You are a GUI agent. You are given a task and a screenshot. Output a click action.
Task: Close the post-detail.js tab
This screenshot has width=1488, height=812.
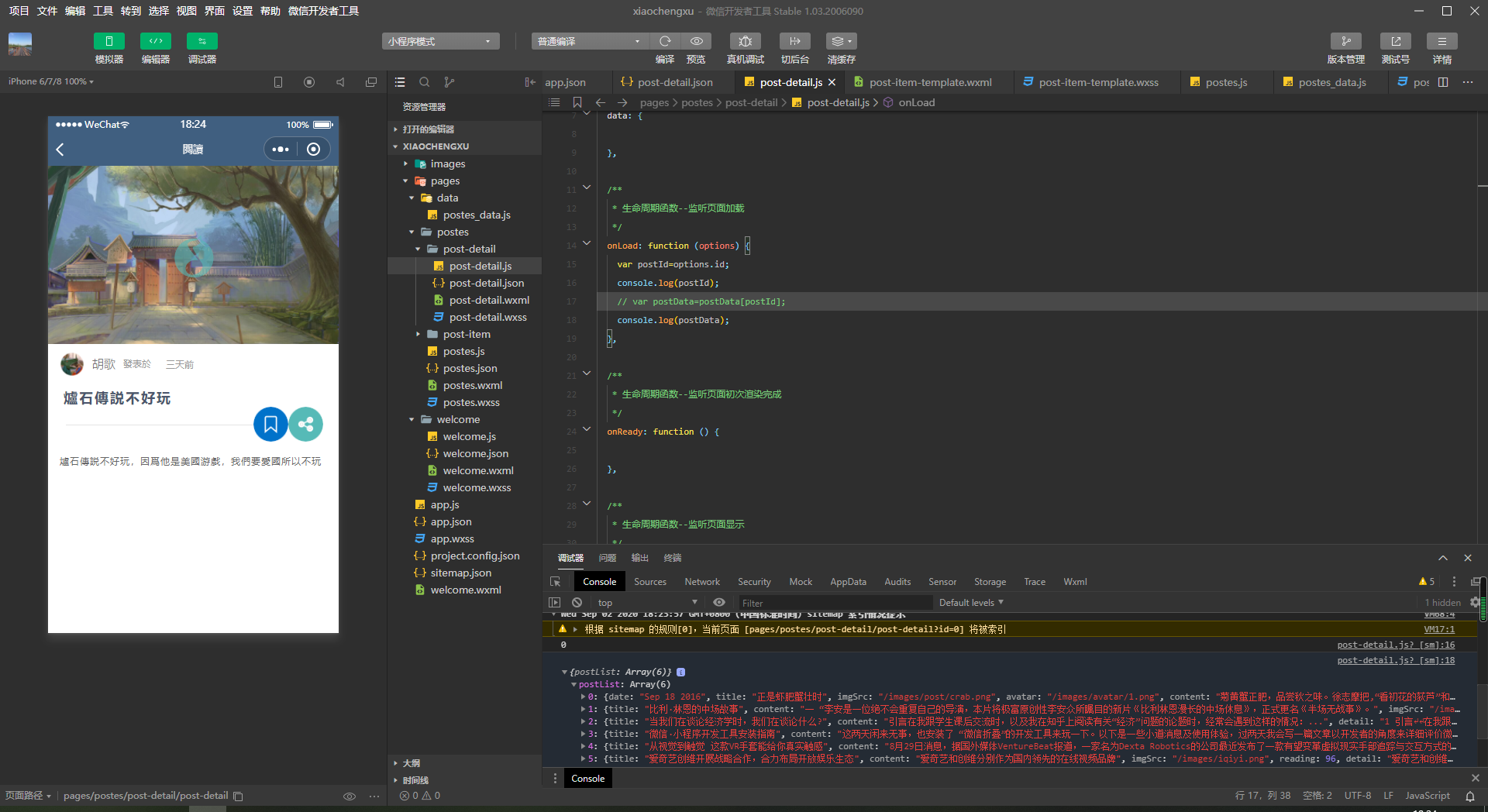click(832, 82)
